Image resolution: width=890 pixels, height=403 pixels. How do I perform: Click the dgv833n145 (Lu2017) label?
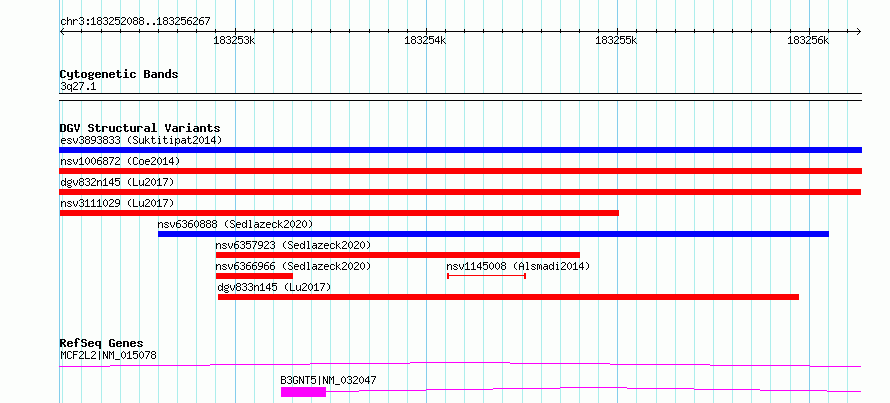(274, 287)
